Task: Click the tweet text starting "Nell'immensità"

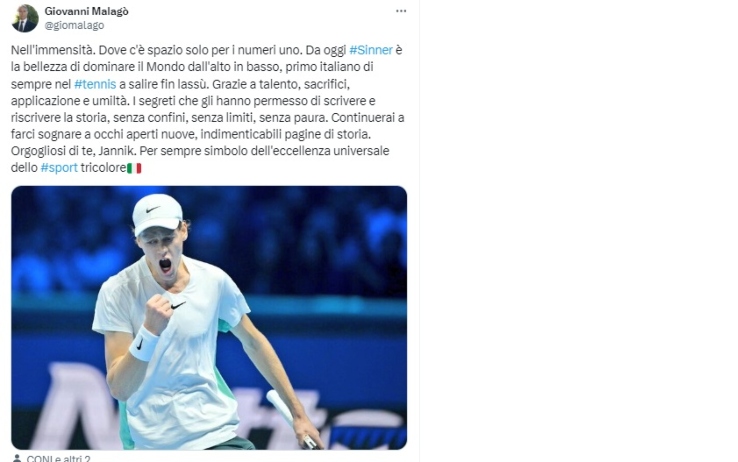Action: (208, 109)
